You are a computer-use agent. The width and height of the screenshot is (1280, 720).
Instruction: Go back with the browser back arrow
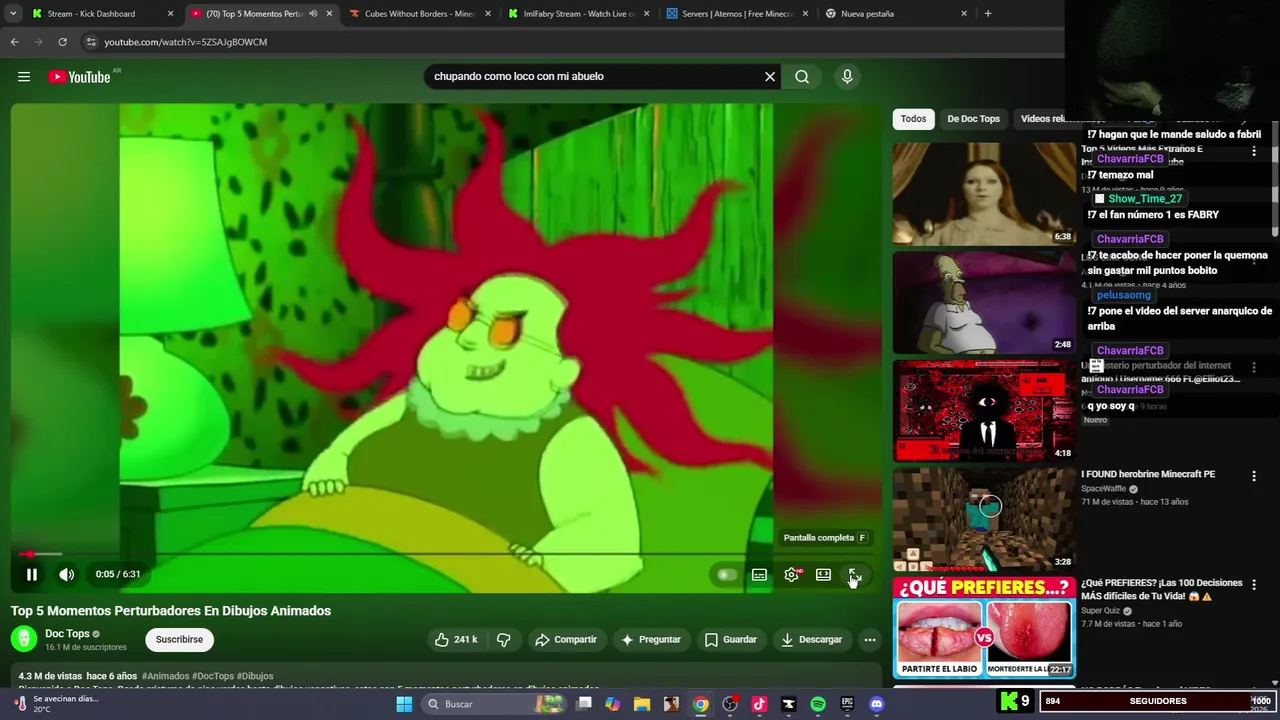click(14, 42)
